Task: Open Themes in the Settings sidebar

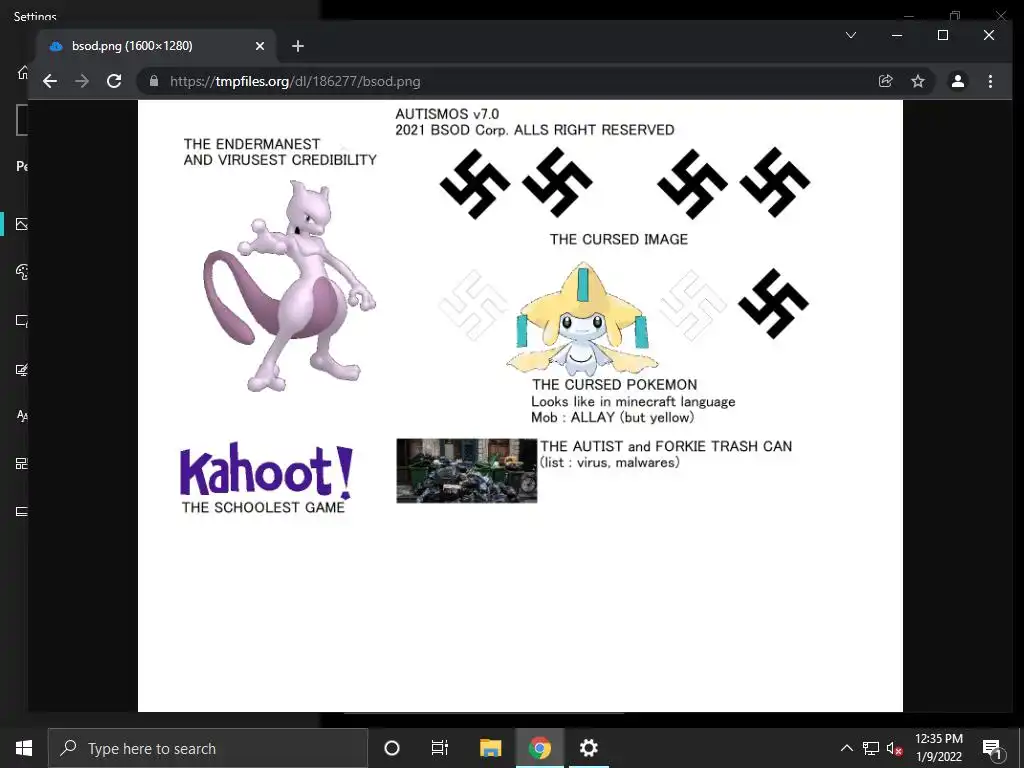Action: tap(22, 370)
